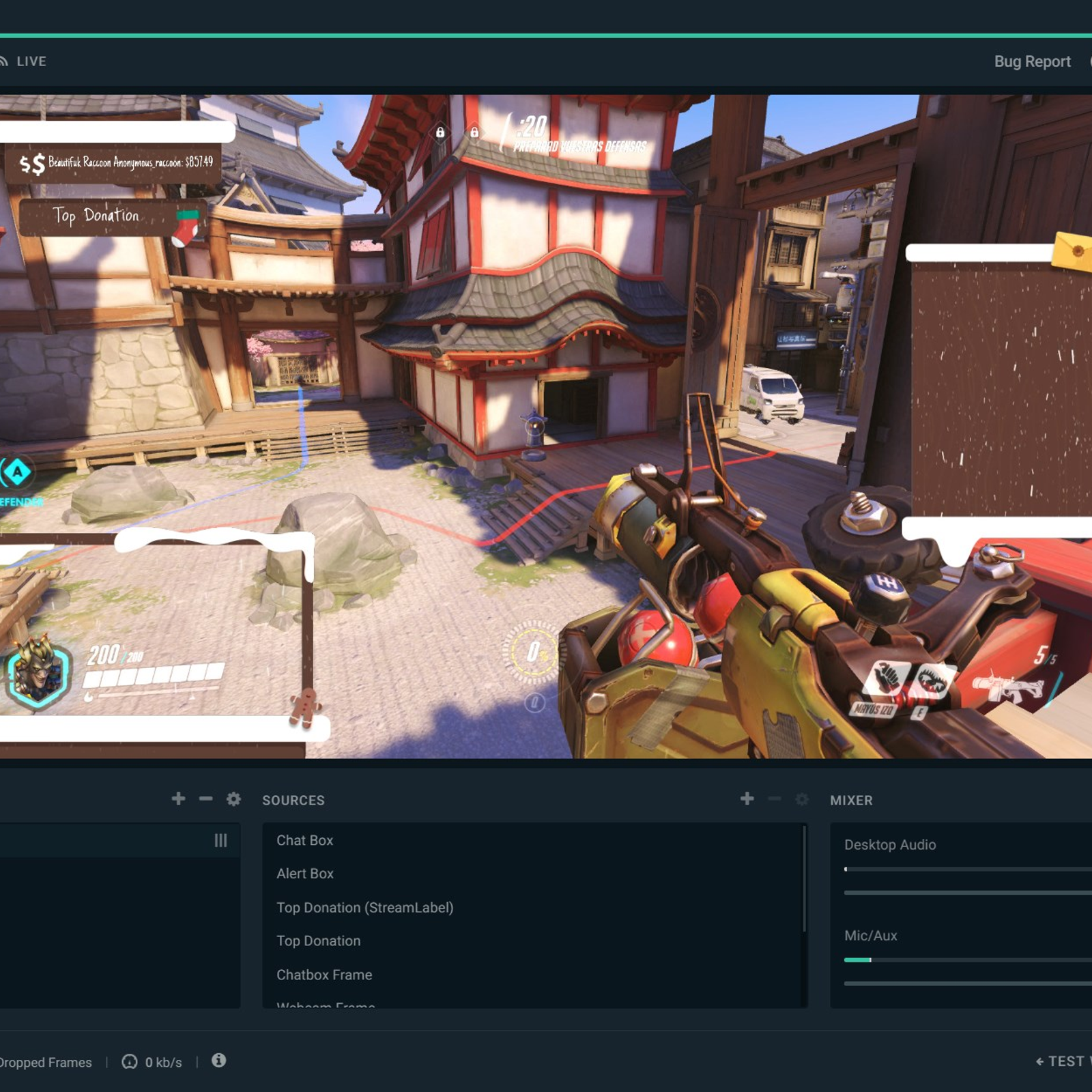This screenshot has height=1092, width=1092.
Task: Adjust the Desktop Audio volume slider
Action: [968, 892]
